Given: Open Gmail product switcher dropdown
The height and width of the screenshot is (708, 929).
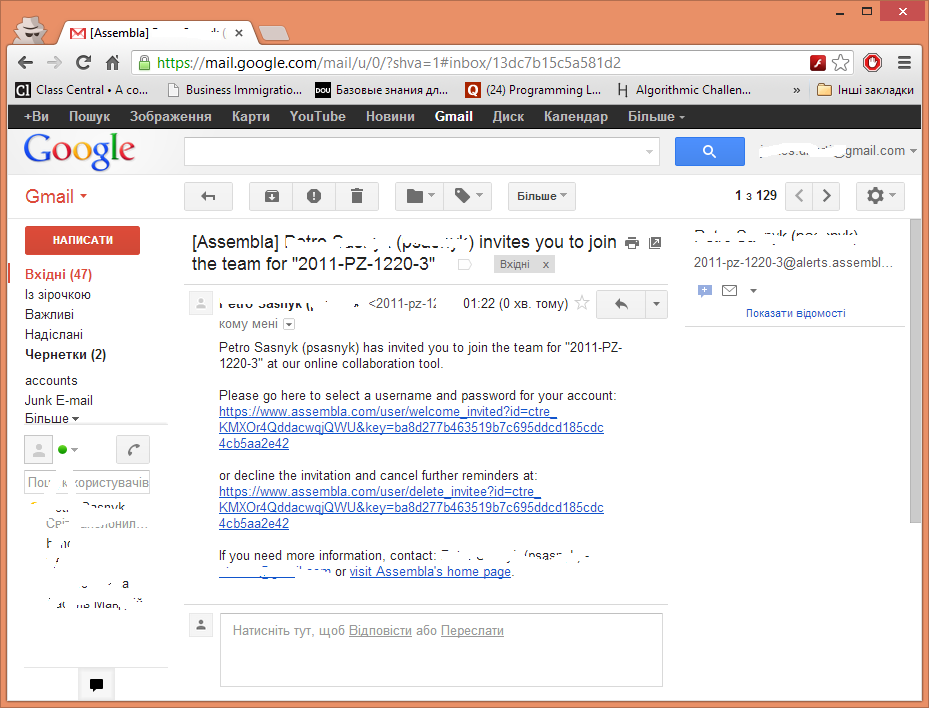Looking at the screenshot, I should click(56, 196).
